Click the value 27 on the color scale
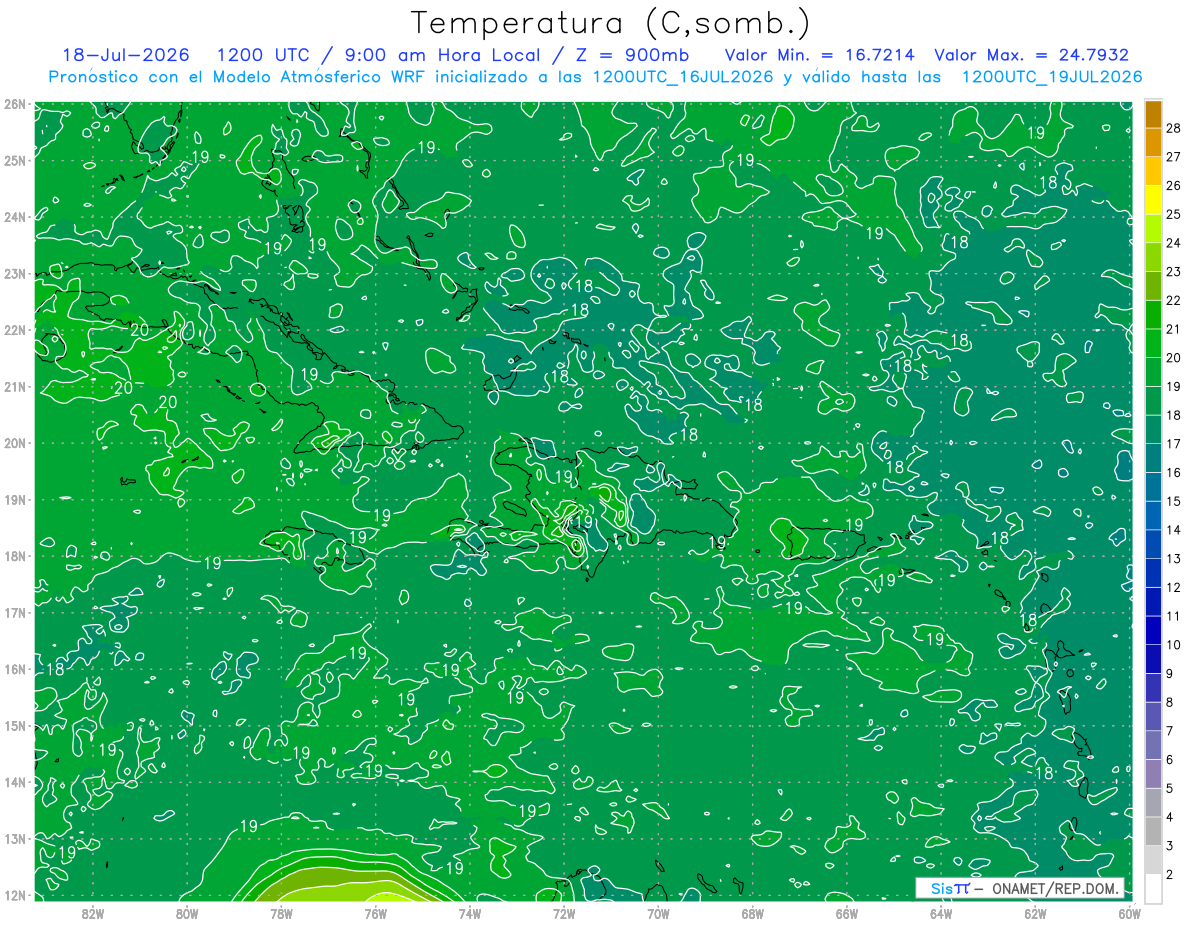The width and height of the screenshot is (1200, 927). pos(1174,155)
